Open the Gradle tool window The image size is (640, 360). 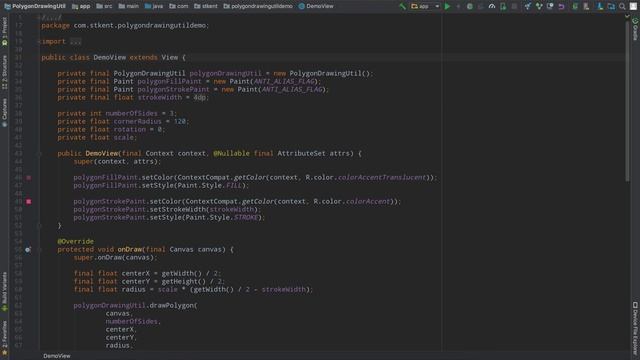635,29
